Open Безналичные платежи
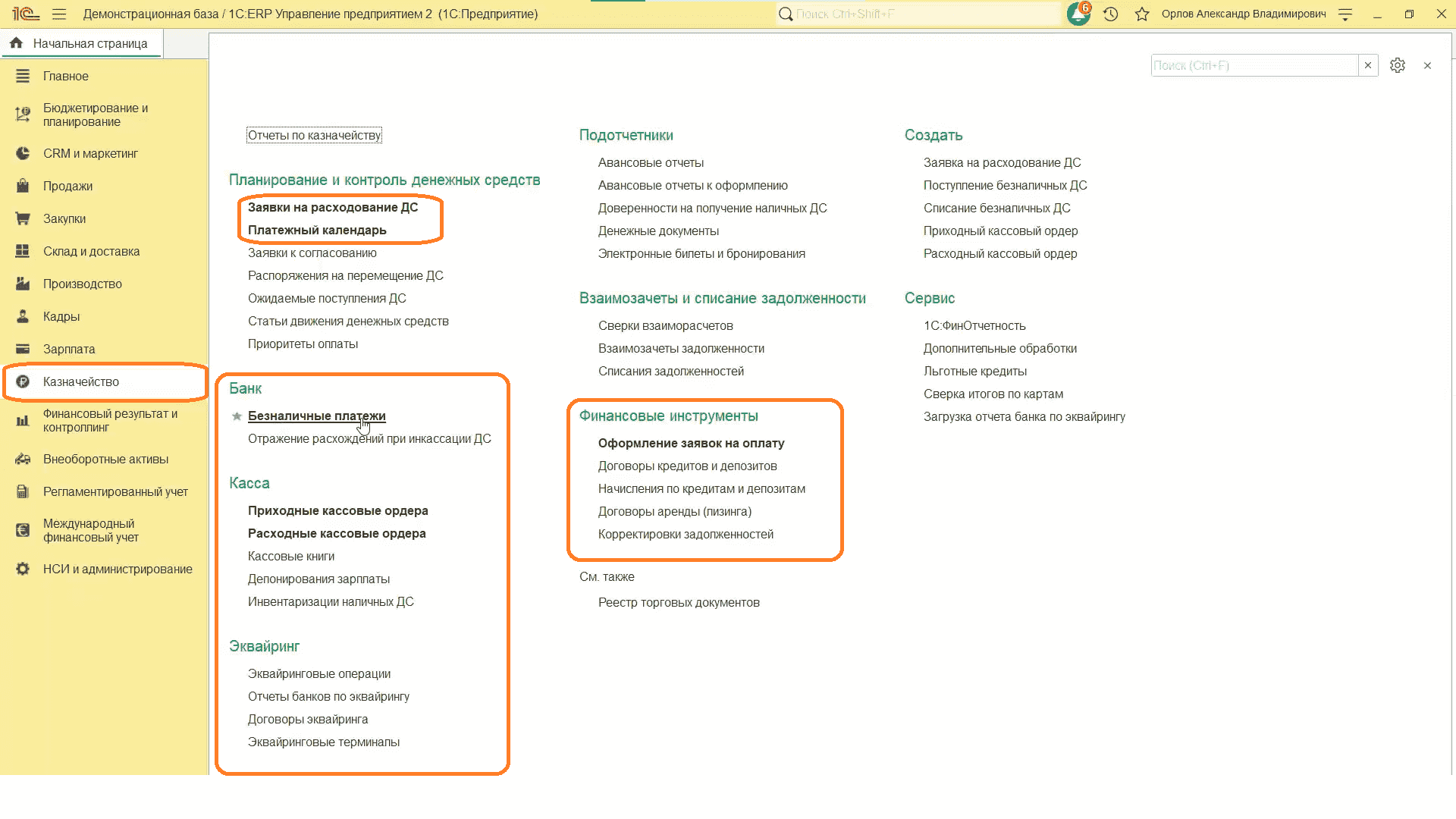Image resolution: width=1456 pixels, height=819 pixels. pos(317,416)
